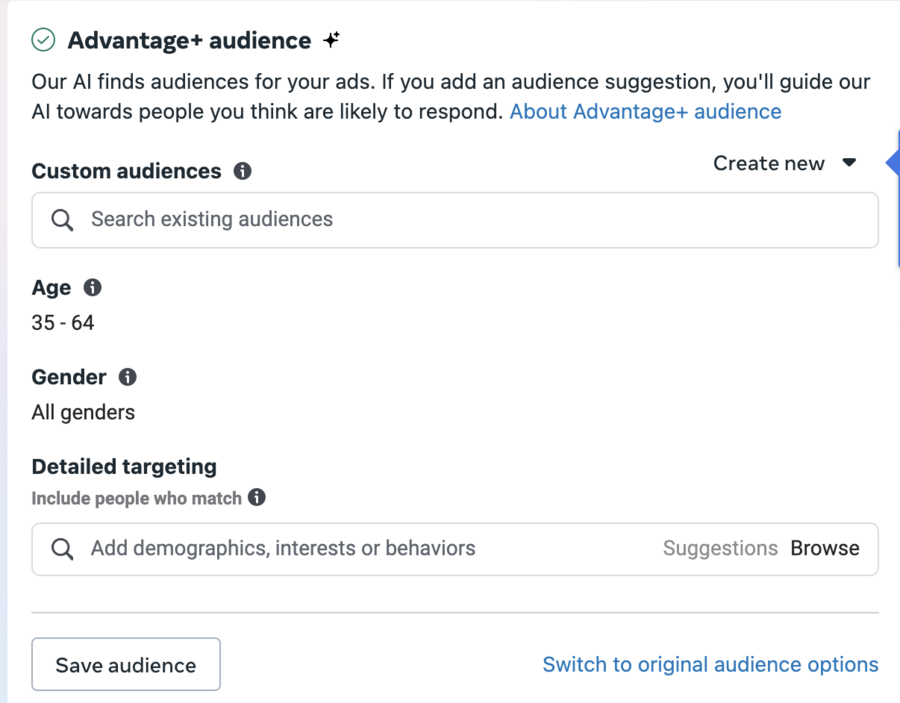
Task: Click magnifier icon in detailed targeting field
Action: [x=62, y=549]
